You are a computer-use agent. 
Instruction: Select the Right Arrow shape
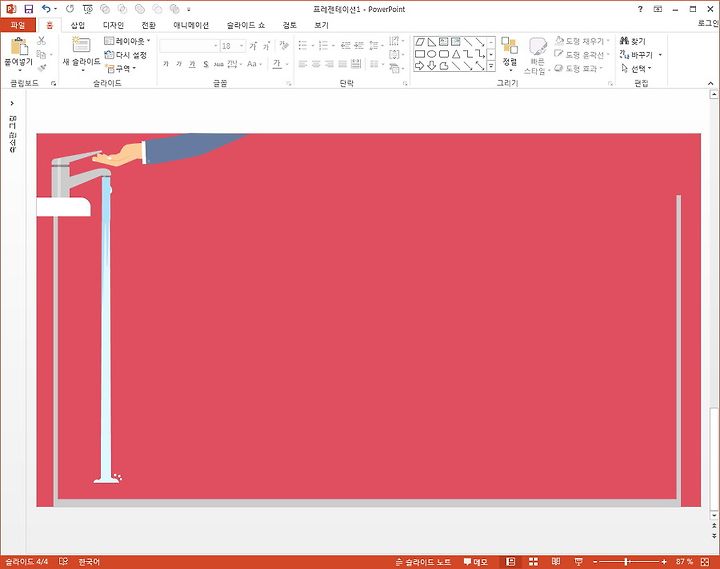420,66
